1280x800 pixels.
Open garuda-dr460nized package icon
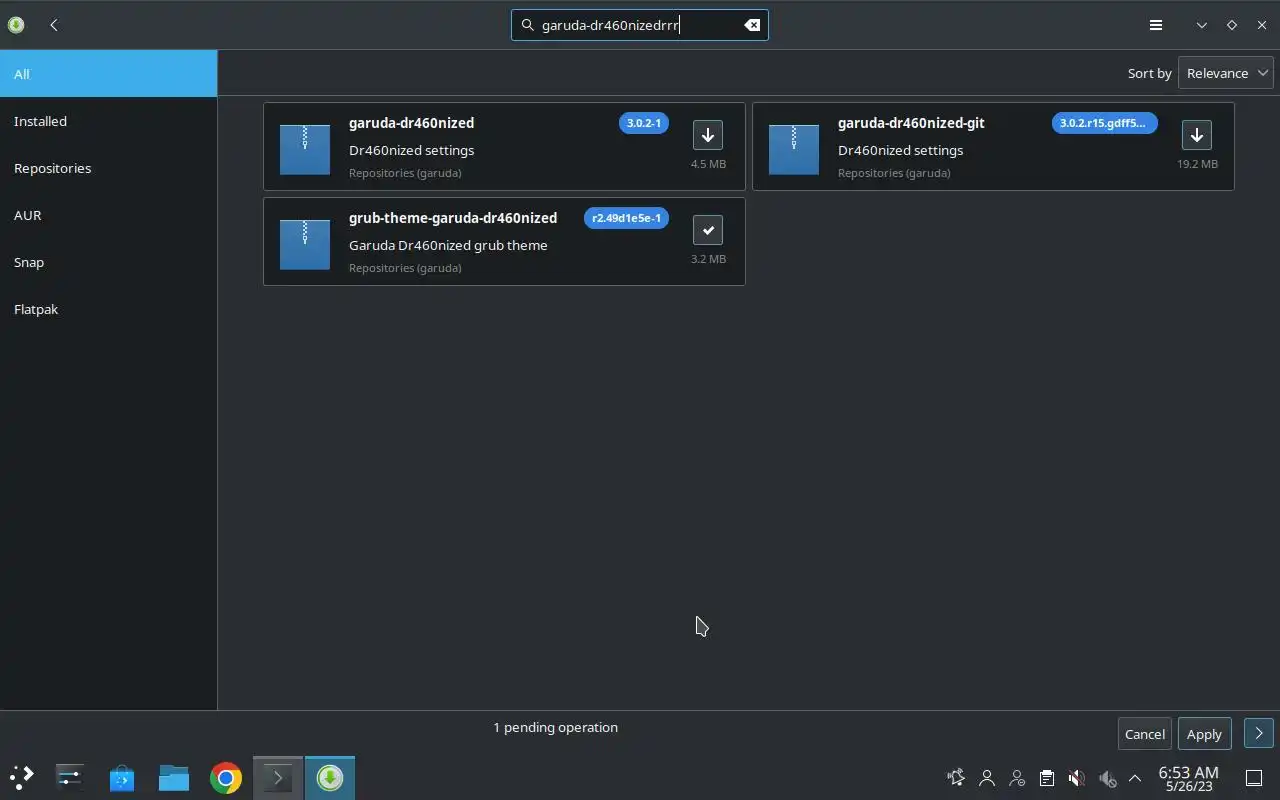tap(305, 149)
